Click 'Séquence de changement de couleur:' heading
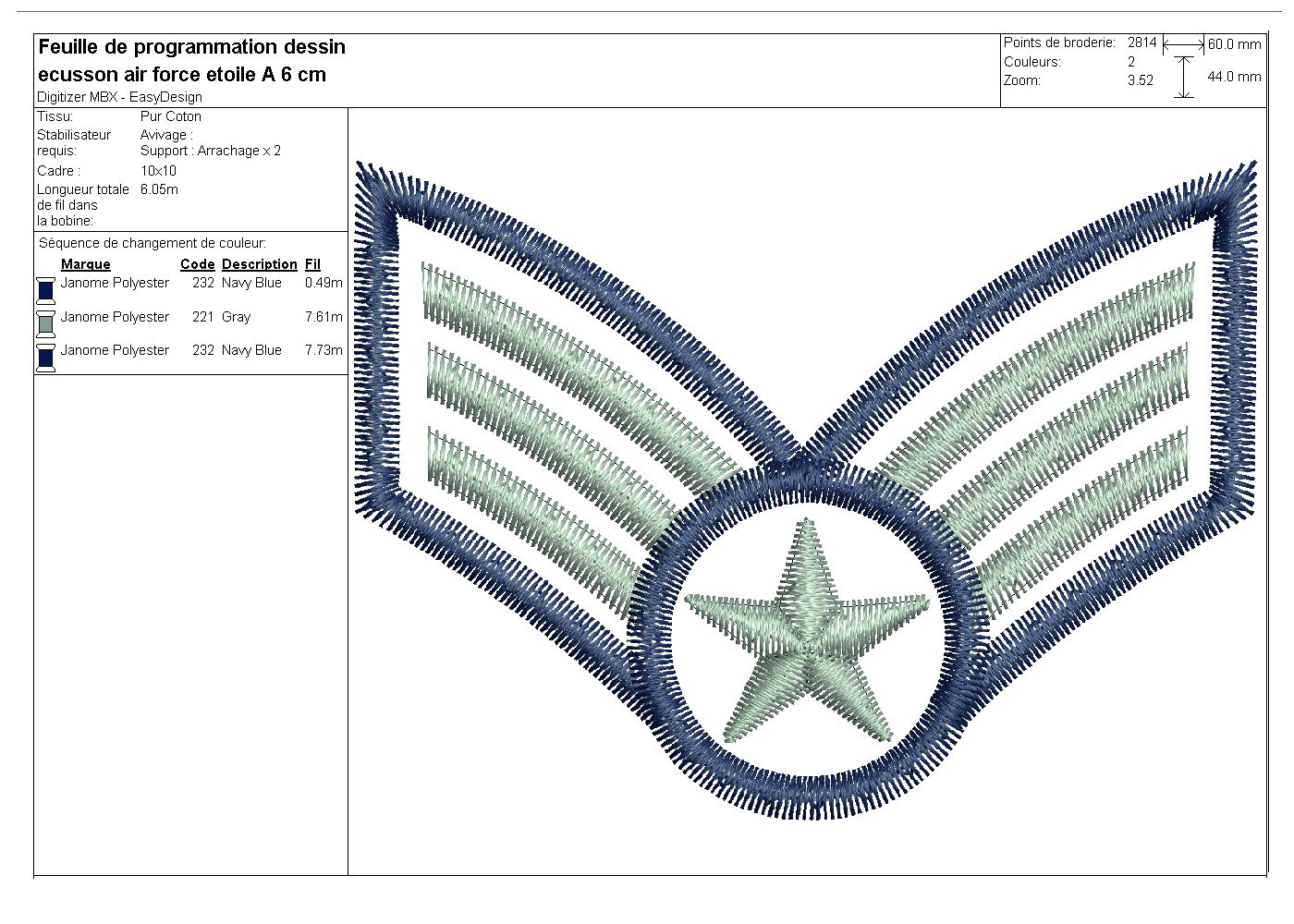1294x924 pixels. [153, 243]
